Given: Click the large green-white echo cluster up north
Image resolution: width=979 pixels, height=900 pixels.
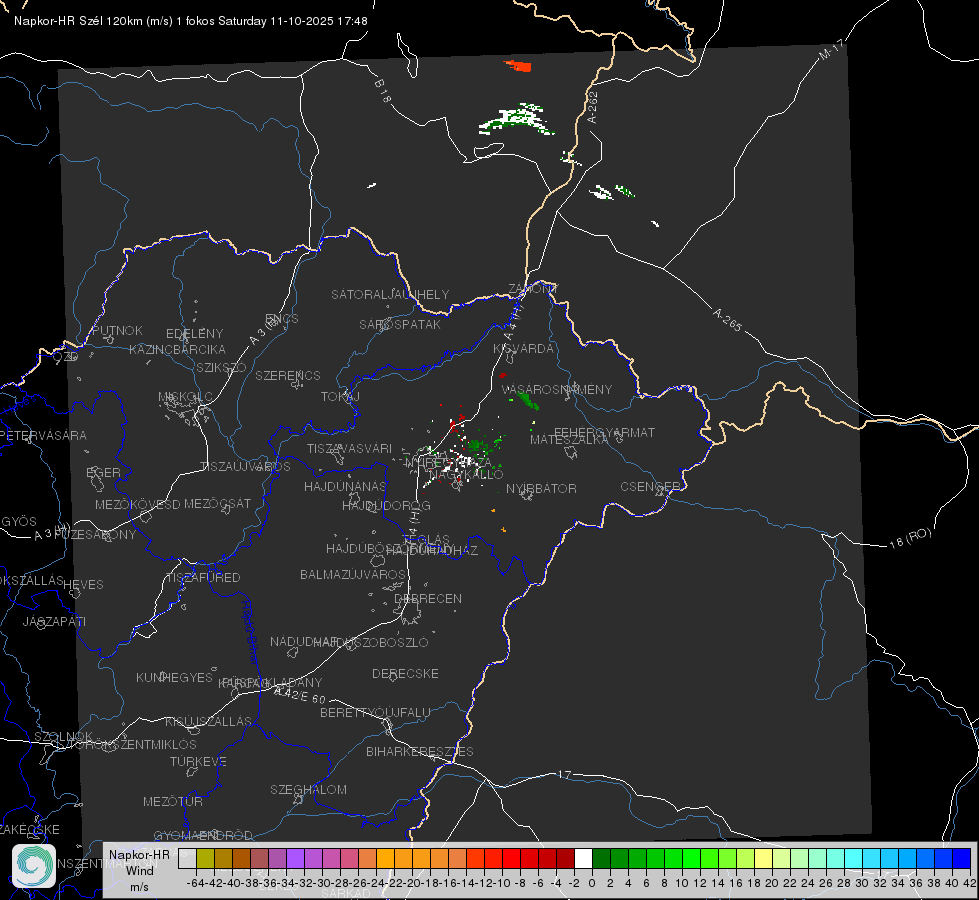Looking at the screenshot, I should [x=517, y=119].
